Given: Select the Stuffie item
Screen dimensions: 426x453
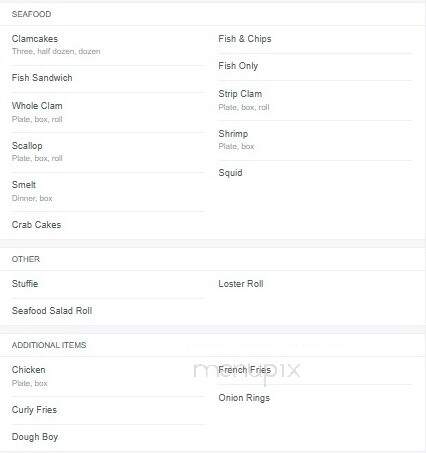Looking at the screenshot, I should (25, 284).
